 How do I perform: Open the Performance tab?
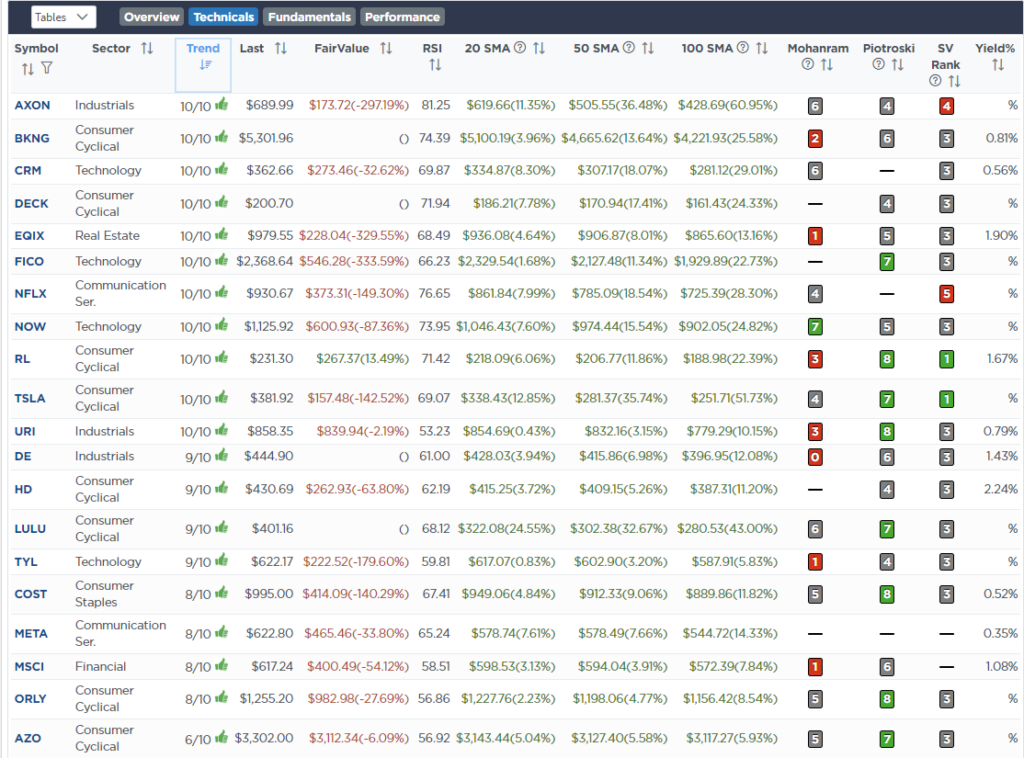tap(401, 17)
